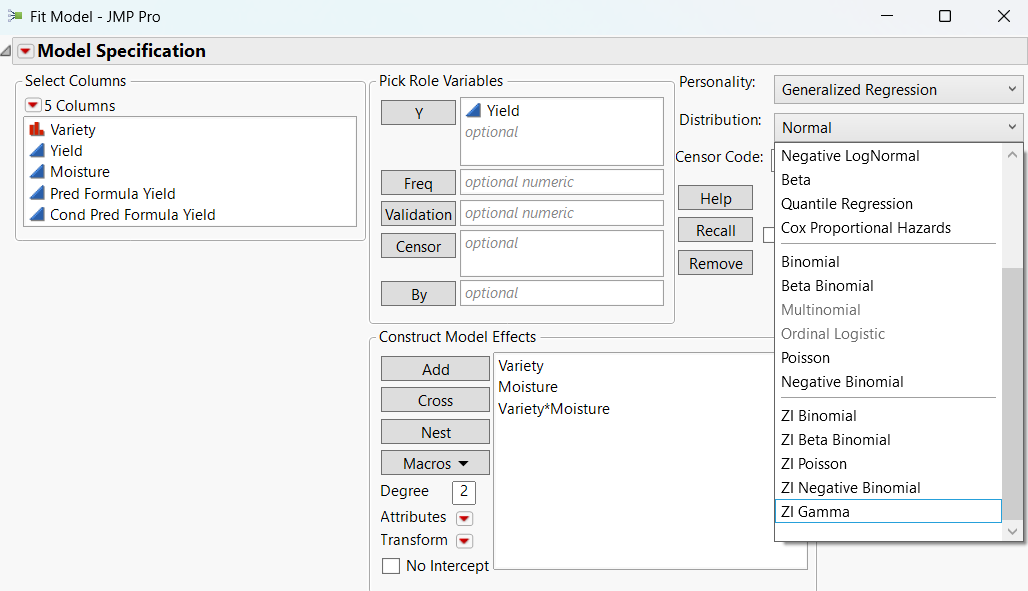
Task: Open the Transform red triangle menu
Action: pos(464,541)
